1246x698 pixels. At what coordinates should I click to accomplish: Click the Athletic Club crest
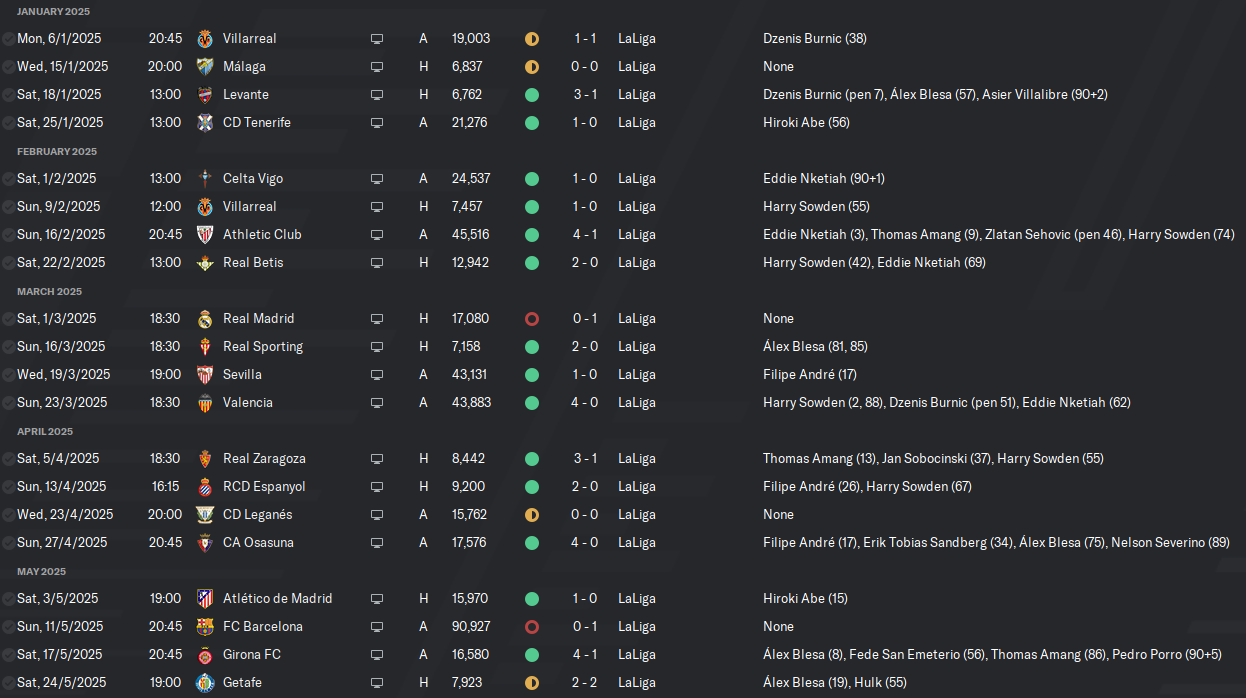click(x=205, y=234)
